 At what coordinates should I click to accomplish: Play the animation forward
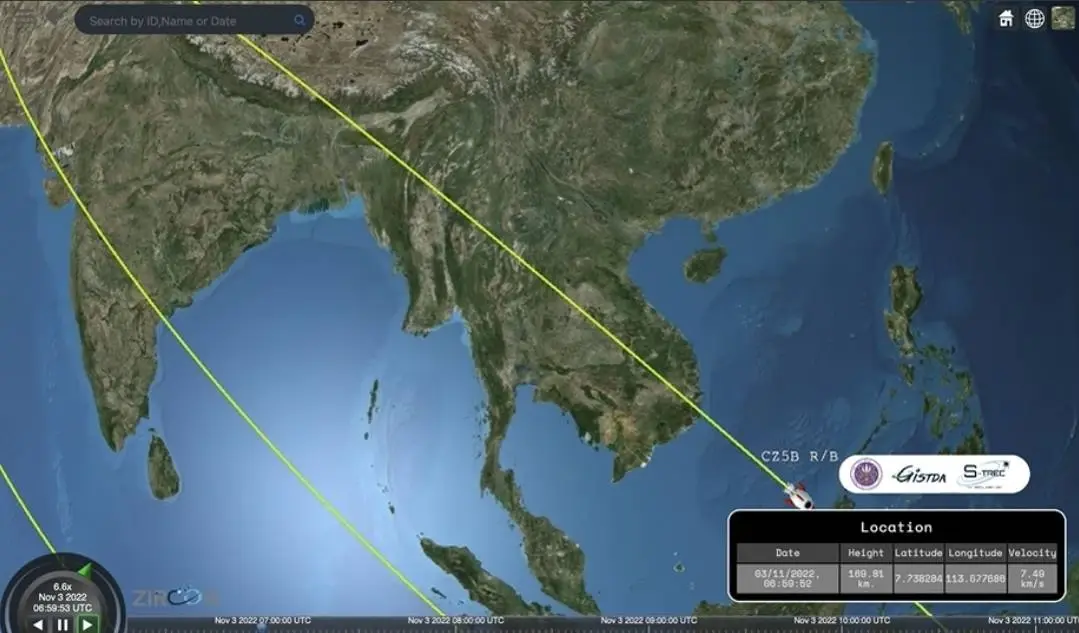point(87,625)
